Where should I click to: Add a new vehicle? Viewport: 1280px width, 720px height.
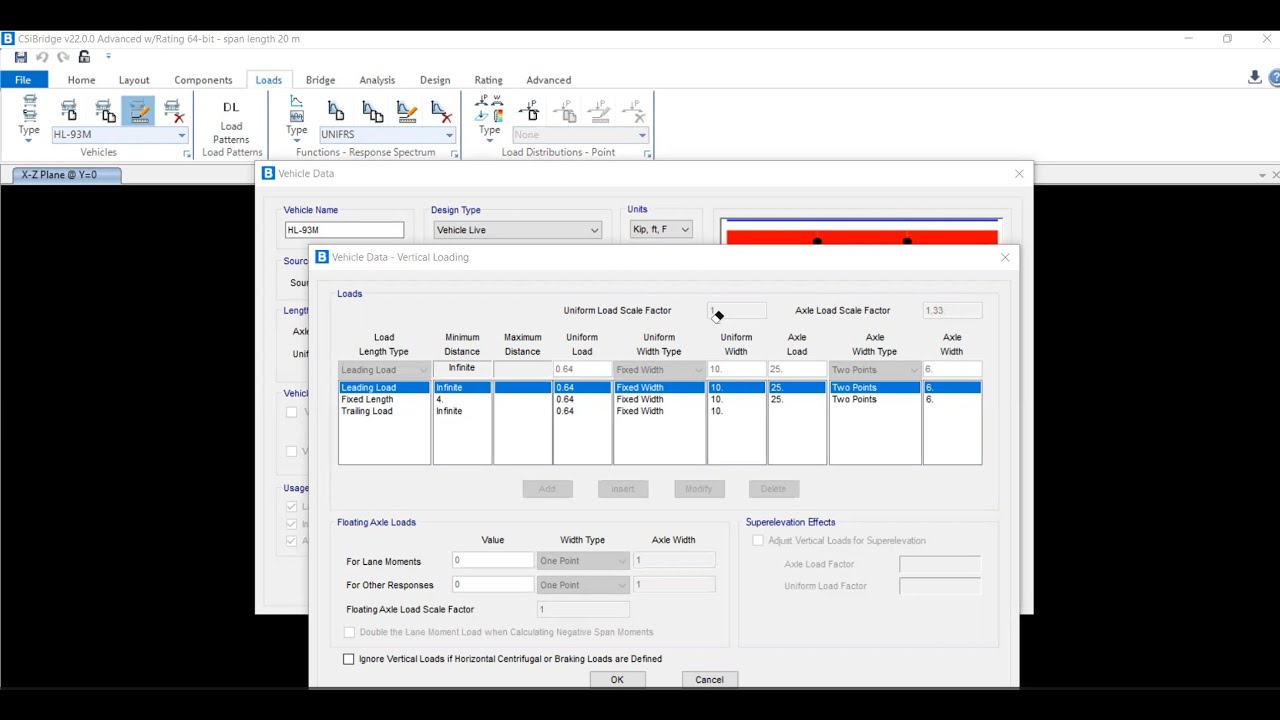(69, 110)
